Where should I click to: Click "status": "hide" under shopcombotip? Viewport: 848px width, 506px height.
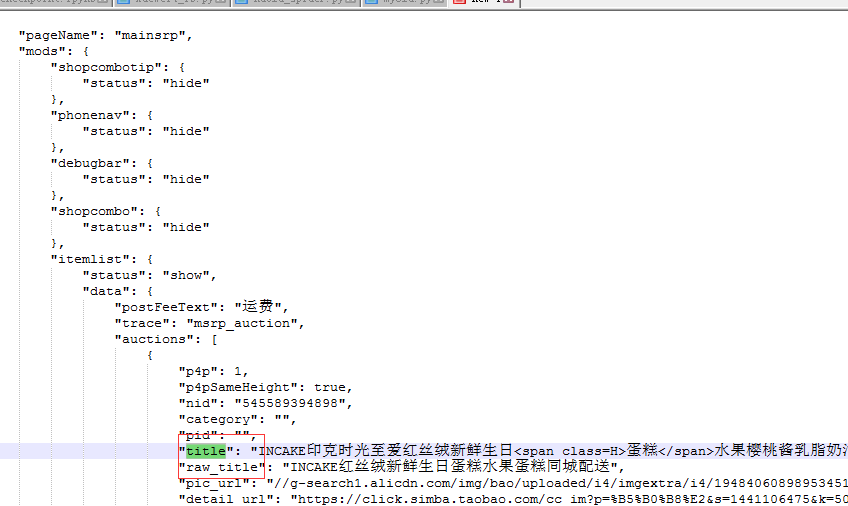pos(145,84)
